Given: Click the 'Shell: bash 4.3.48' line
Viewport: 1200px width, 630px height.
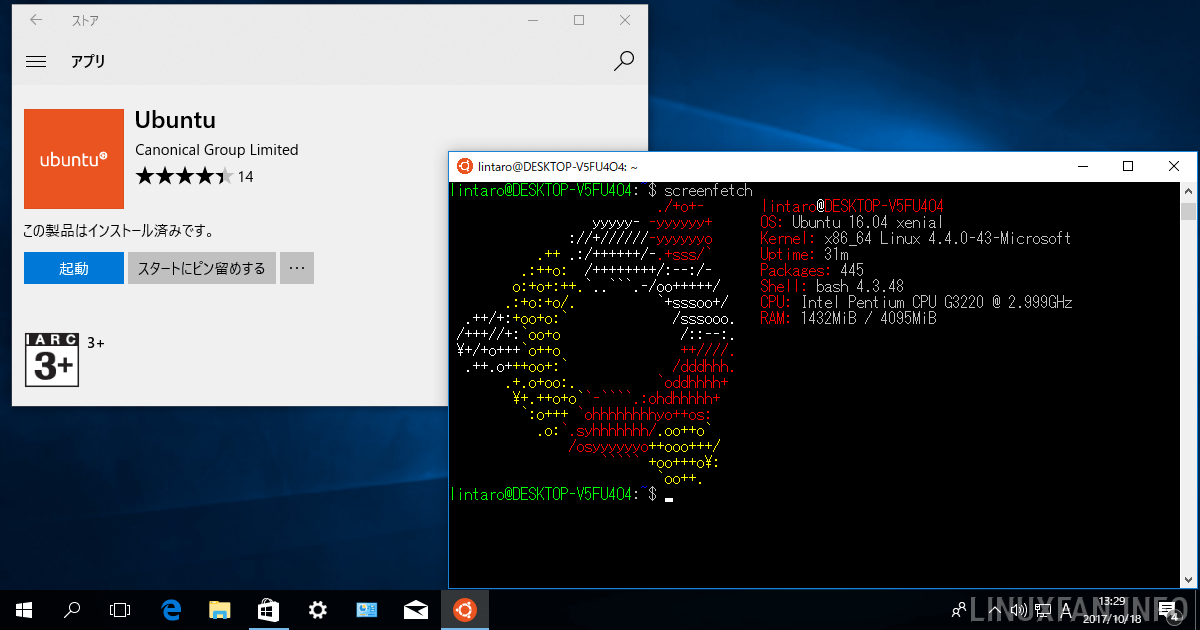Looking at the screenshot, I should click(832, 286).
